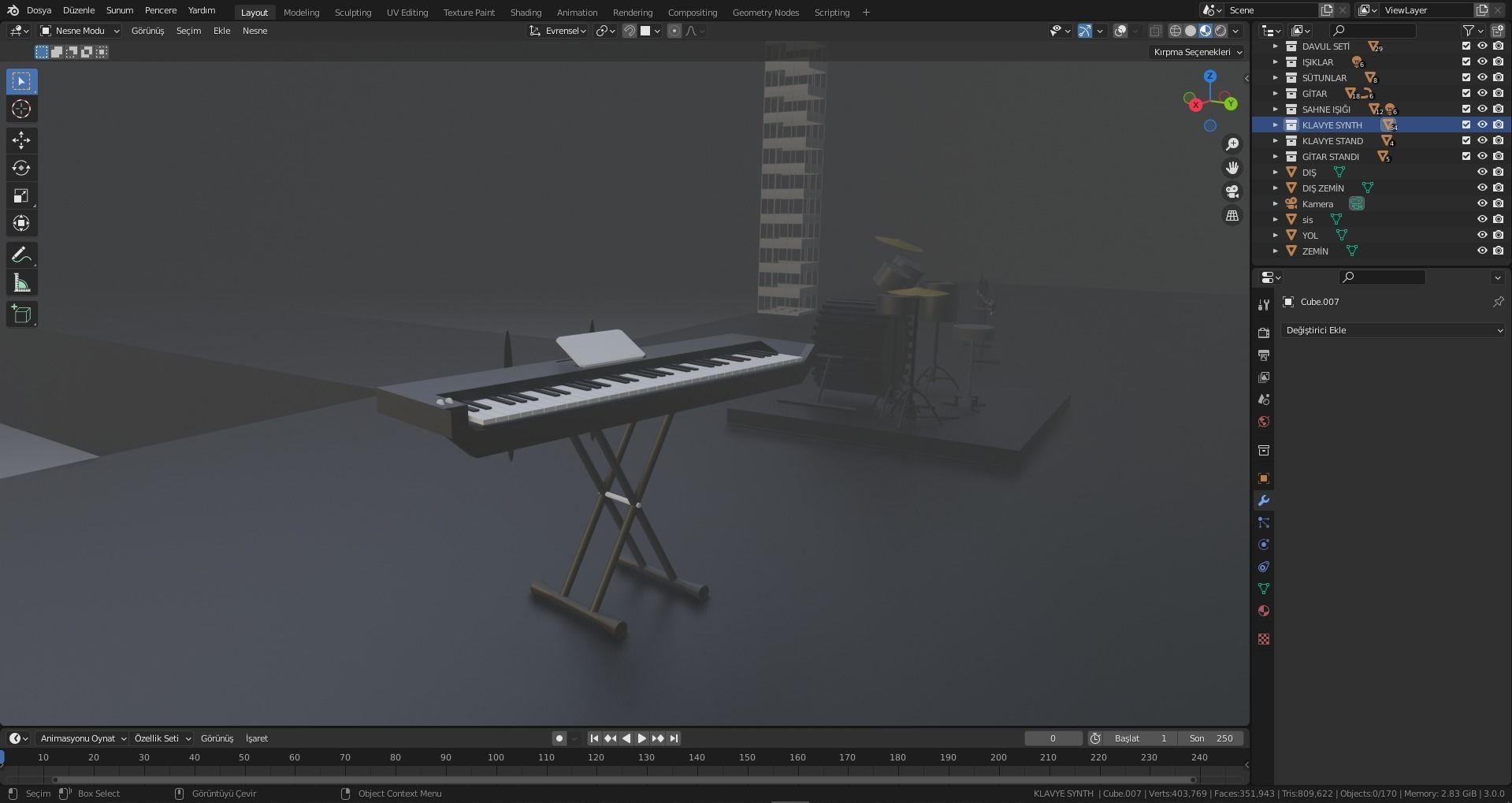1512x803 pixels.
Task: Uncheck the KLAVYE STAND collection checkbox
Action: 1466,141
